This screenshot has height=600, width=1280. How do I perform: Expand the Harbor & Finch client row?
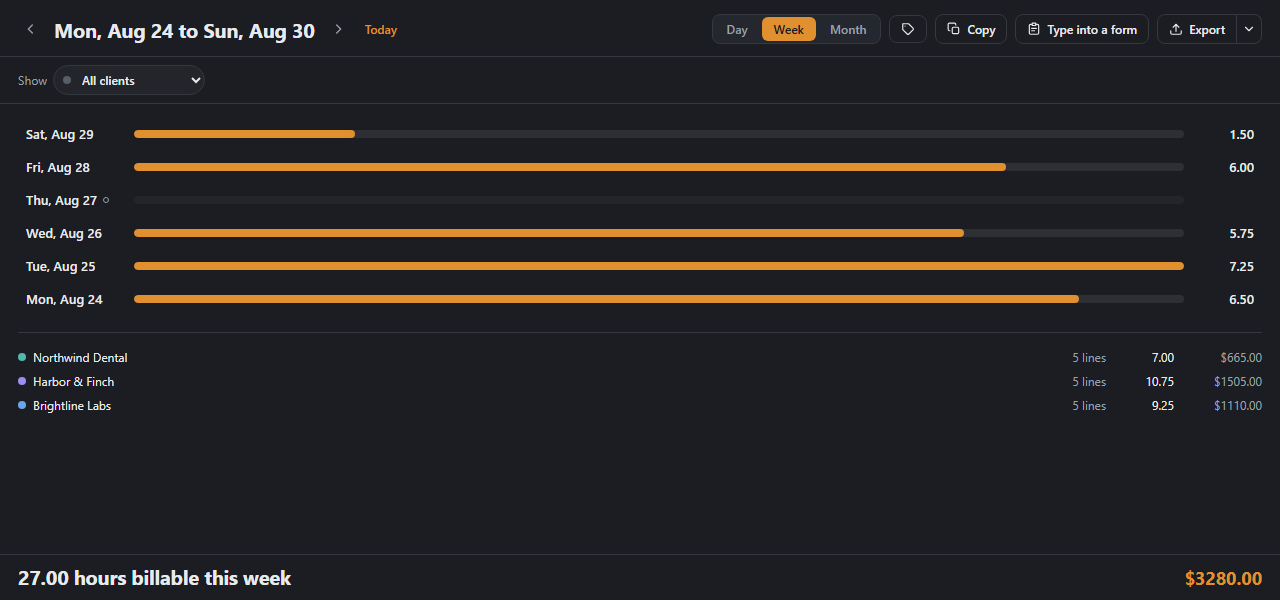point(640,382)
